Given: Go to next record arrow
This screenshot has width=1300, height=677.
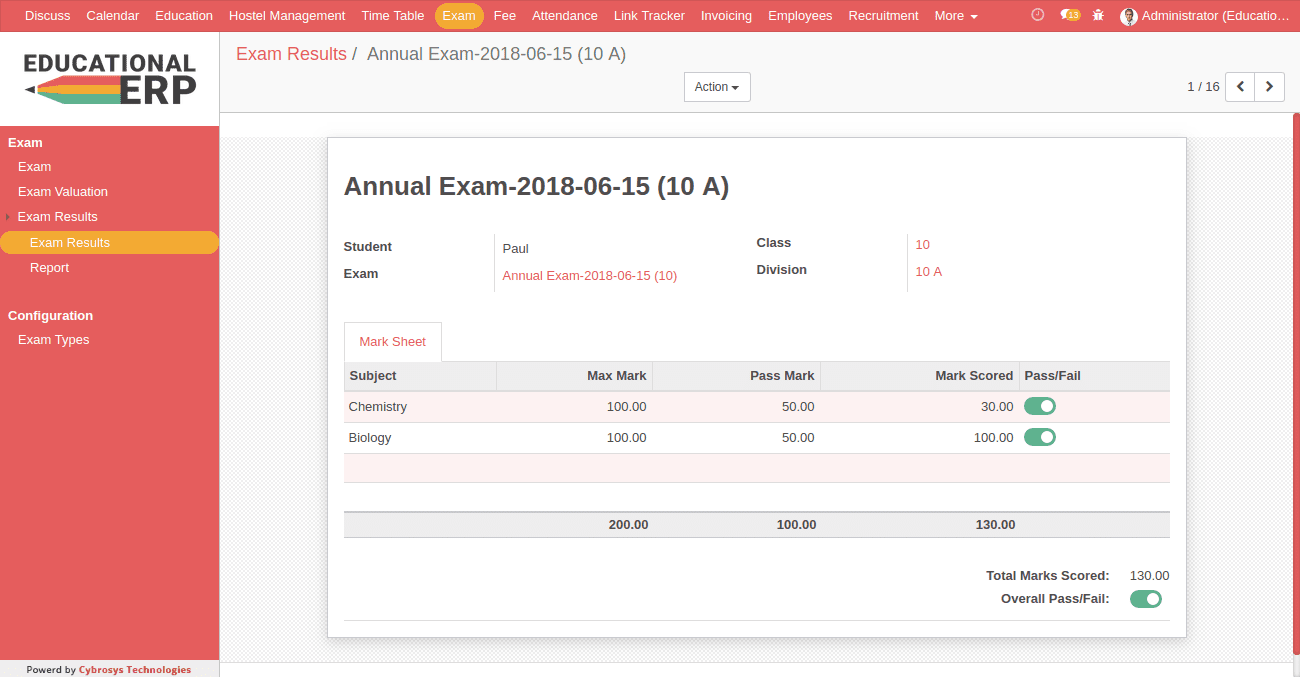Looking at the screenshot, I should (1270, 87).
